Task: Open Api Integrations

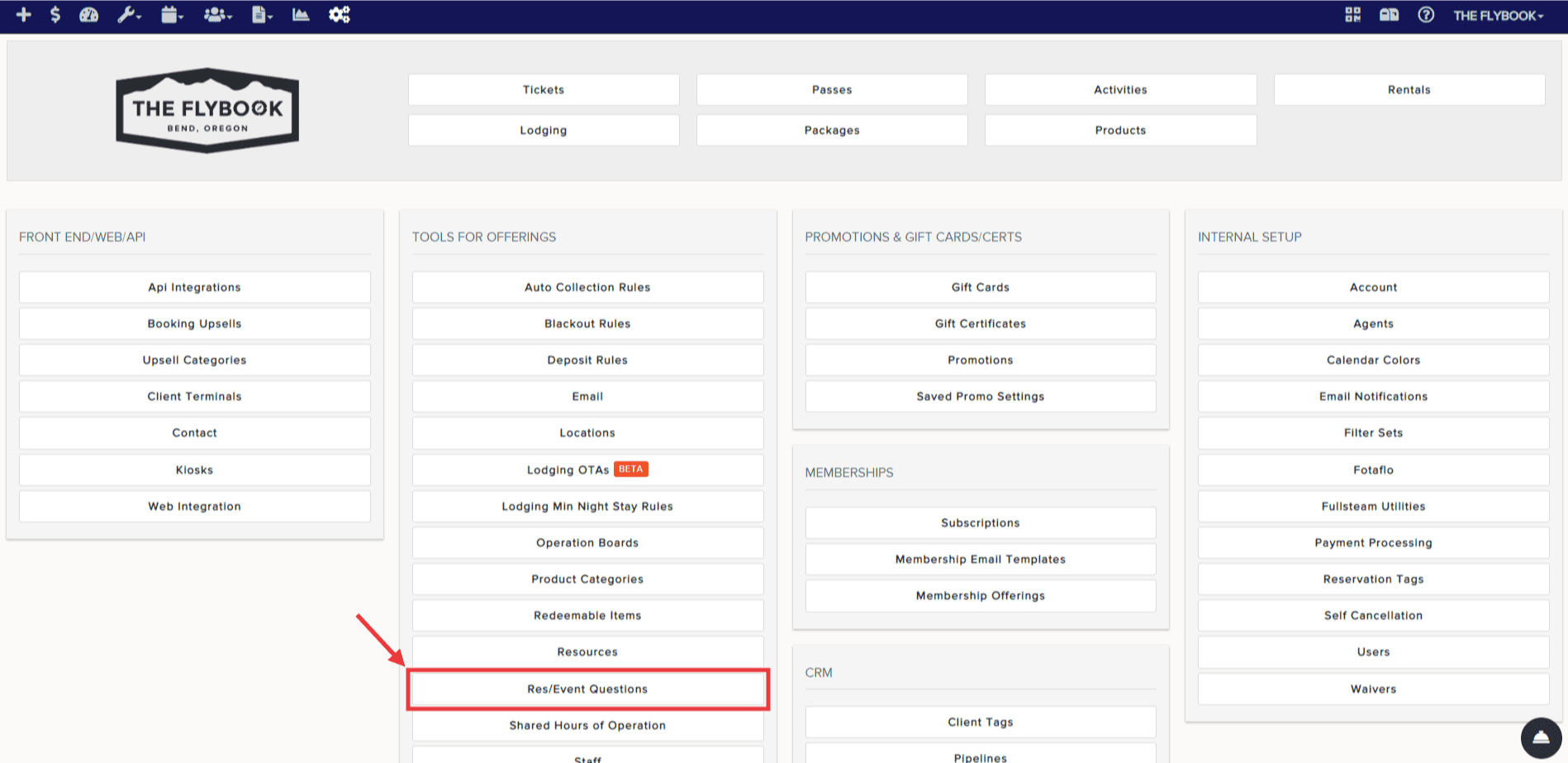Action: (x=195, y=288)
